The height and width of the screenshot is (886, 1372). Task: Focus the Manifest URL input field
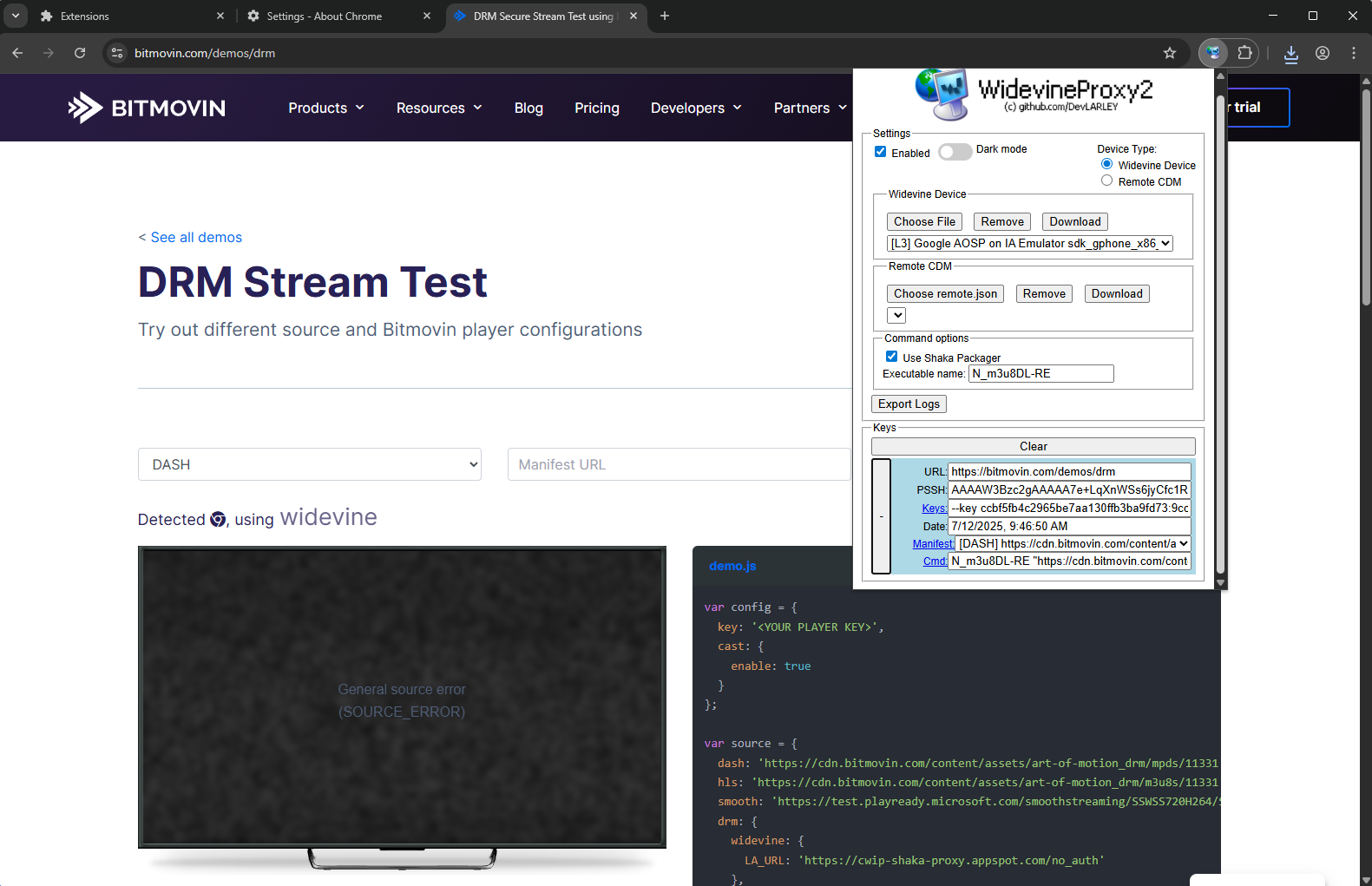coord(679,464)
